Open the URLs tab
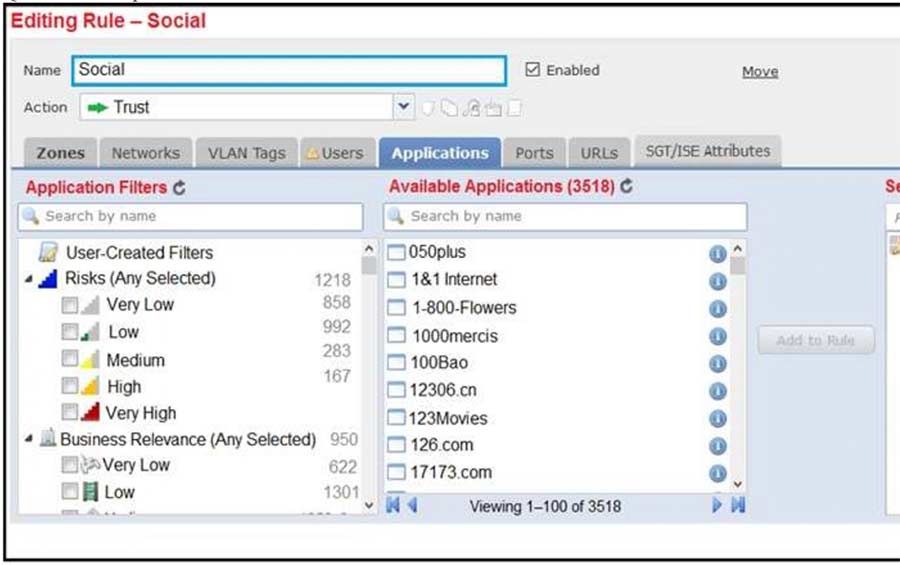Image resolution: width=900 pixels, height=565 pixels. 600,153
